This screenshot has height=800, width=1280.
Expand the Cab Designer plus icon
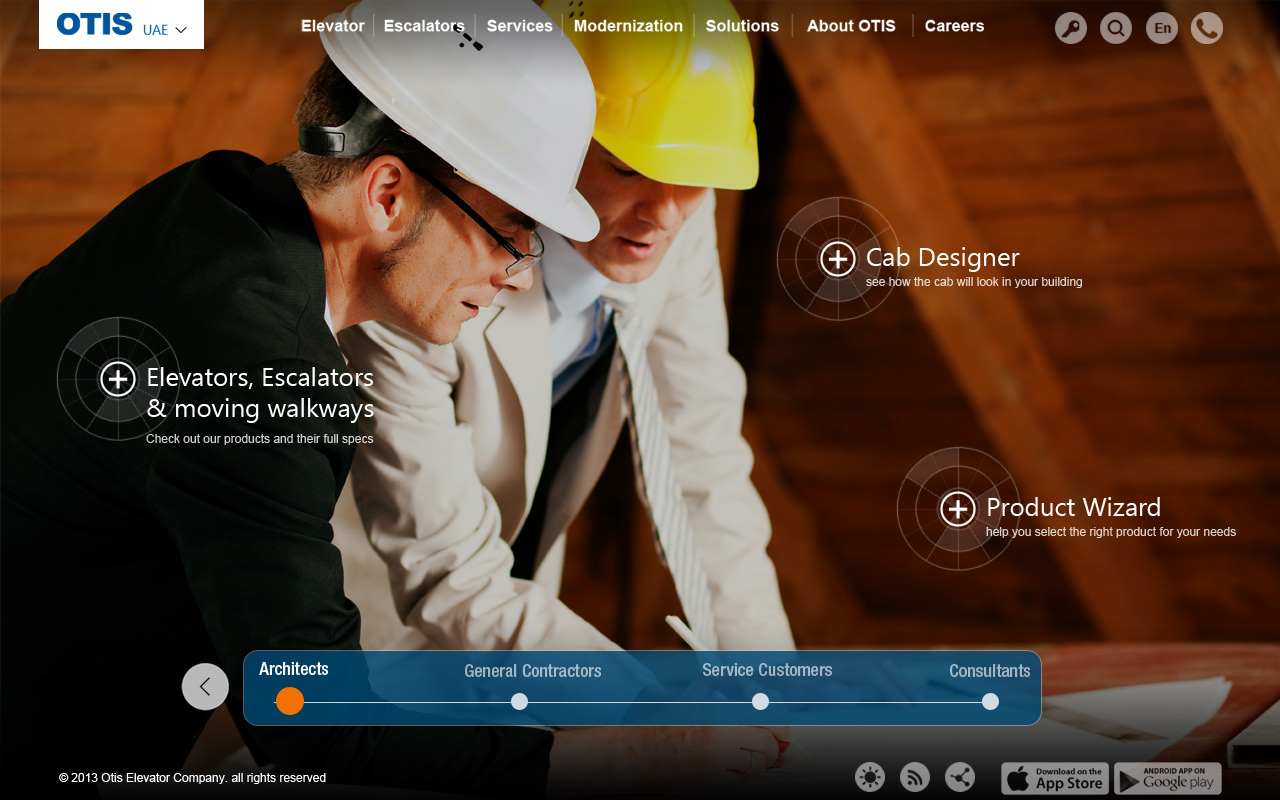(838, 259)
